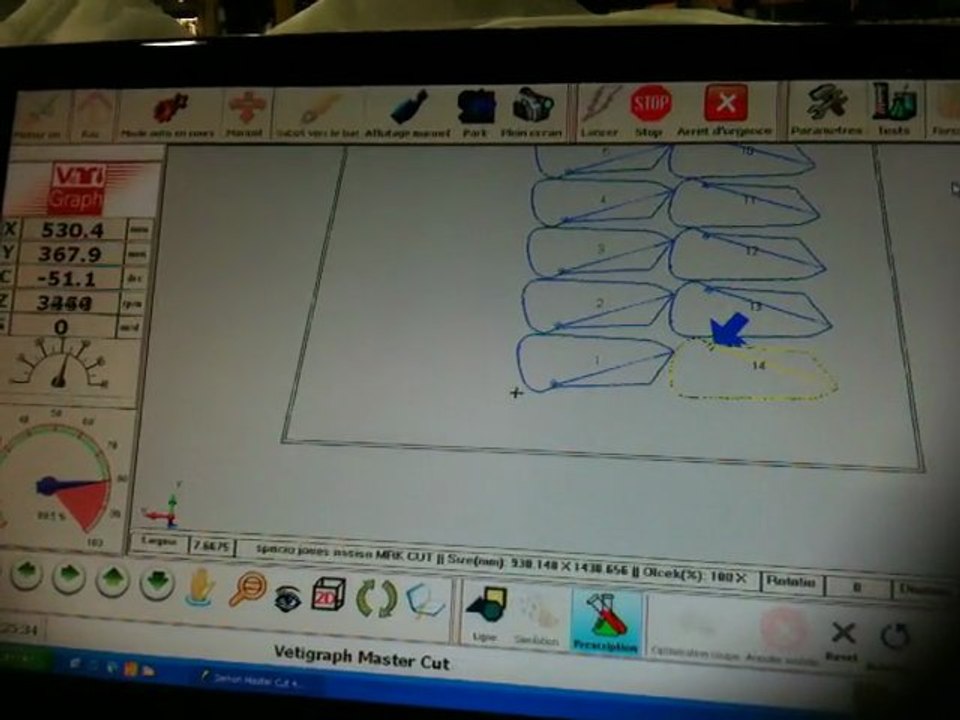Select pattern piece 4 on canvas
960x720 pixels.
point(602,201)
